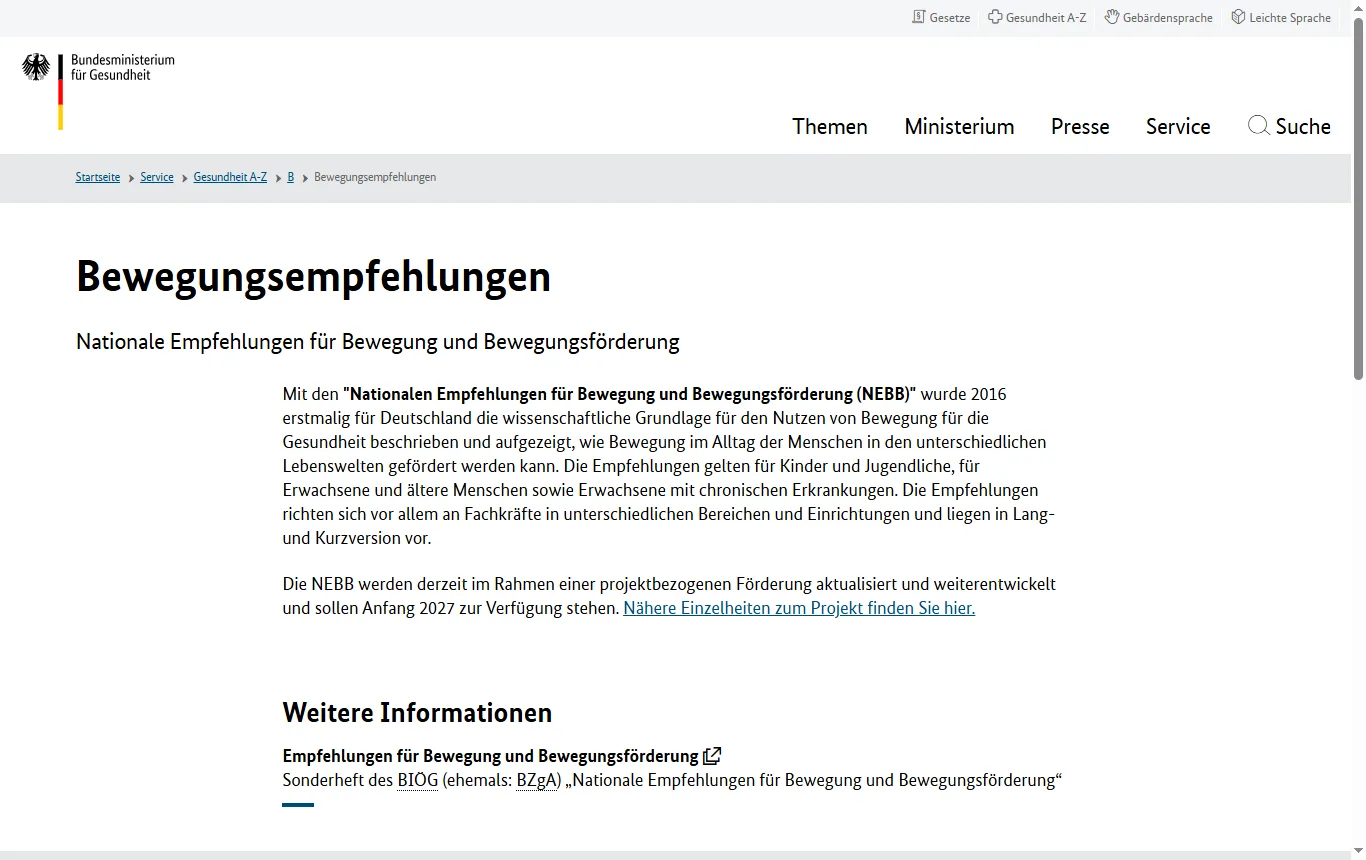The width and height of the screenshot is (1366, 860).
Task: Open the Ministerium menu
Action: click(959, 126)
